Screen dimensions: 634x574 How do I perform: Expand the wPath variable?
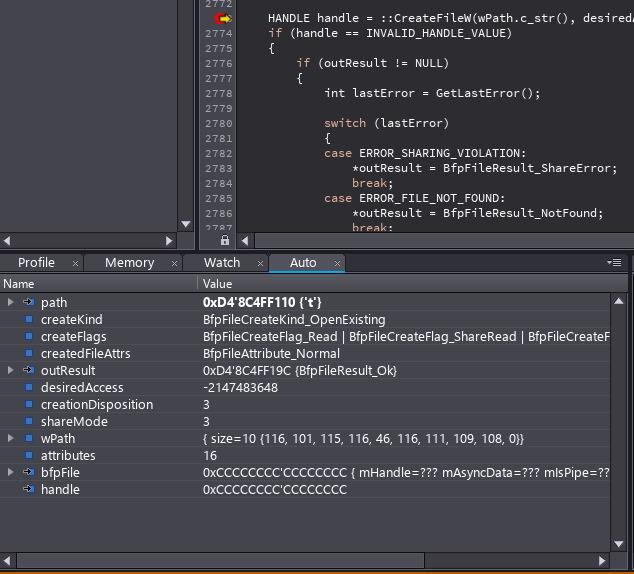pos(11,438)
